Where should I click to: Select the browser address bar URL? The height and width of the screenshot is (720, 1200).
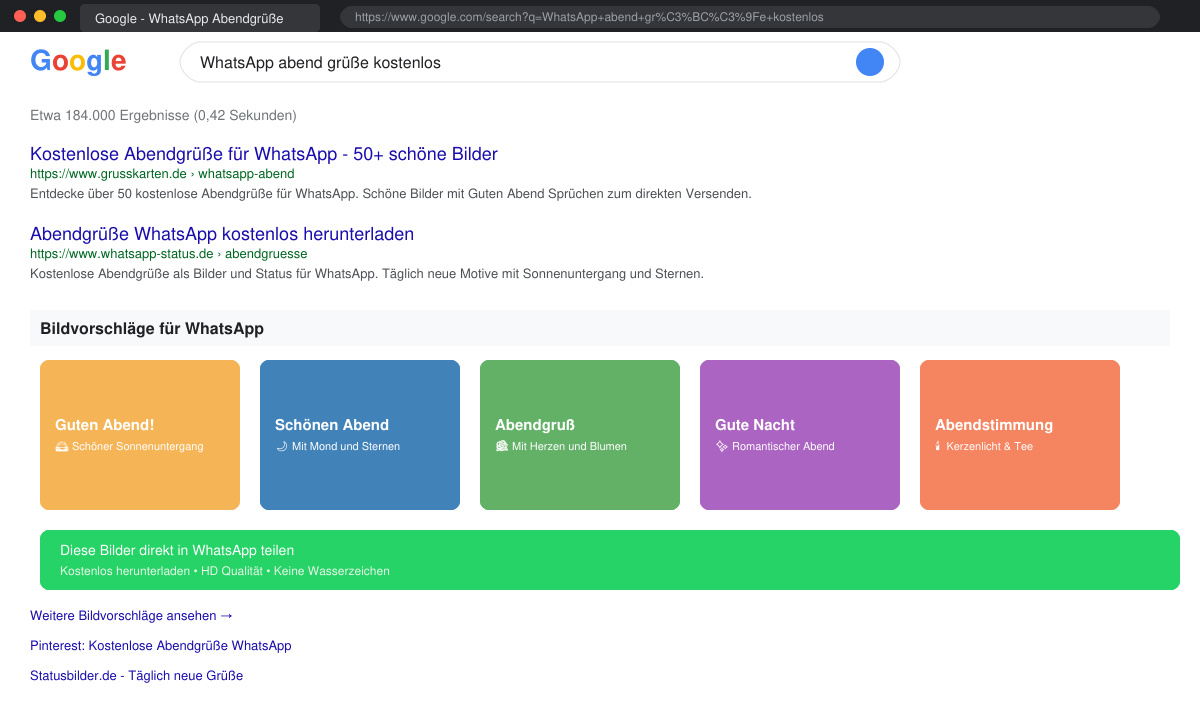click(750, 17)
